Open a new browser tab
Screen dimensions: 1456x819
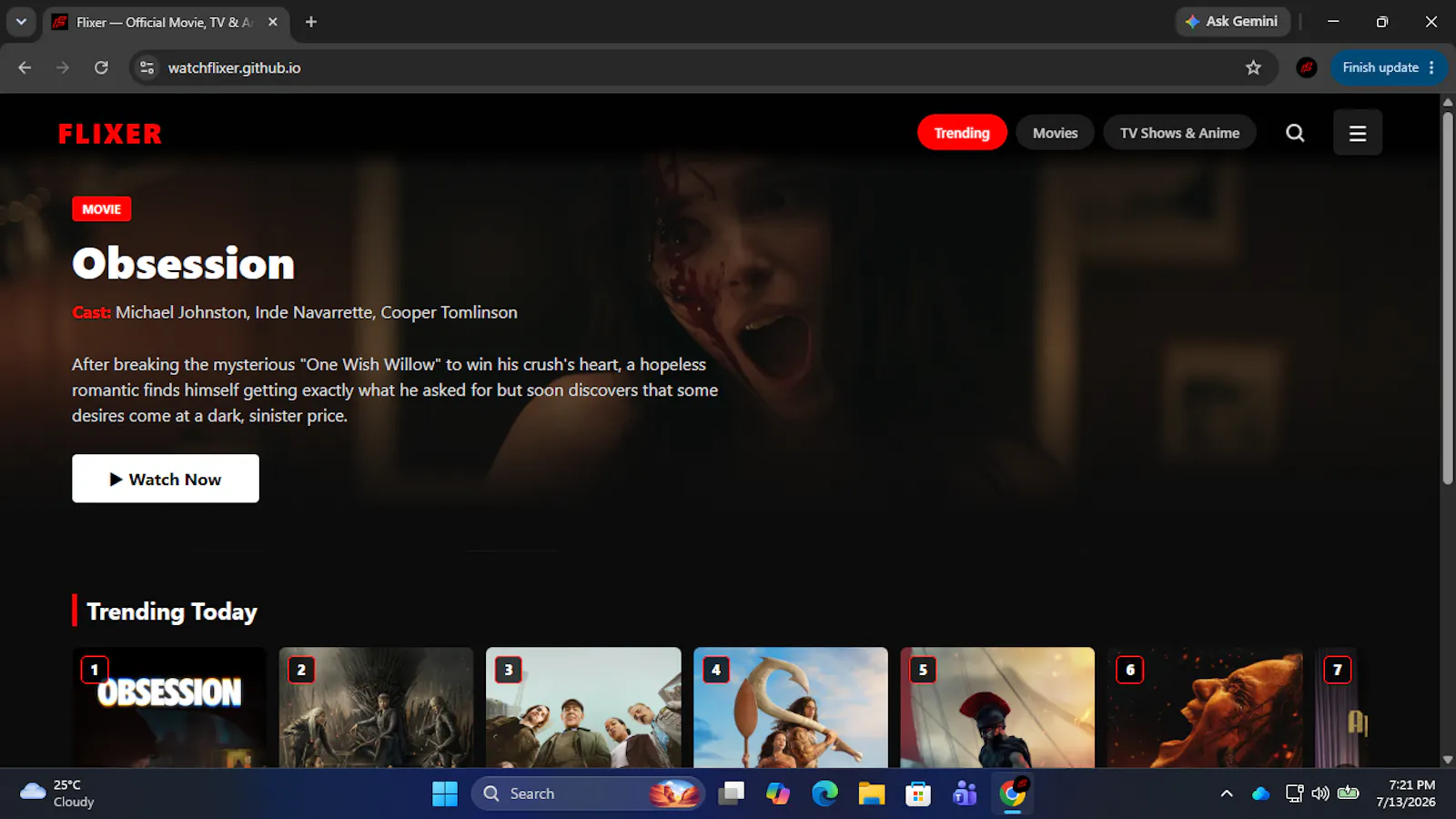(x=311, y=22)
